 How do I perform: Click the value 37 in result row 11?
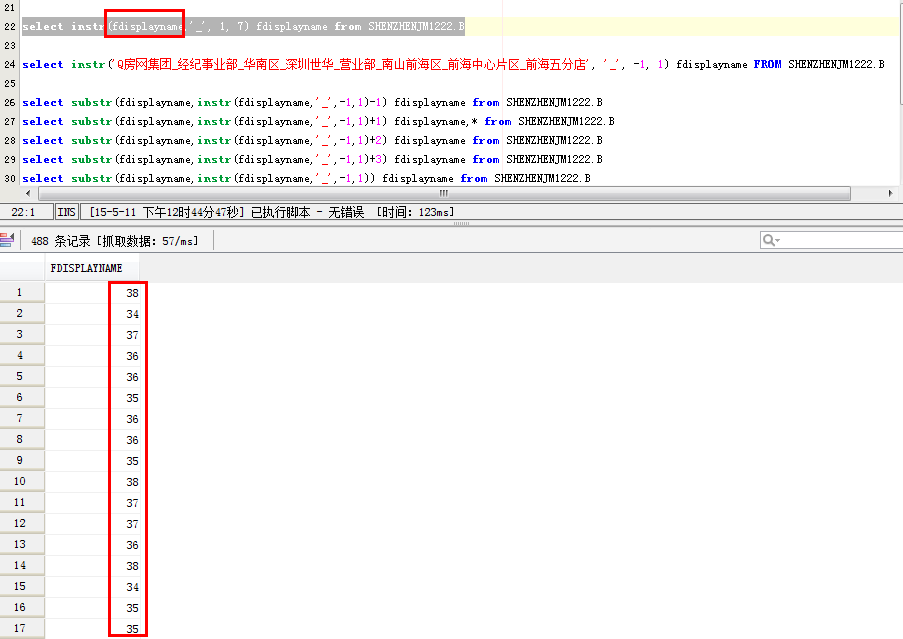(132, 503)
